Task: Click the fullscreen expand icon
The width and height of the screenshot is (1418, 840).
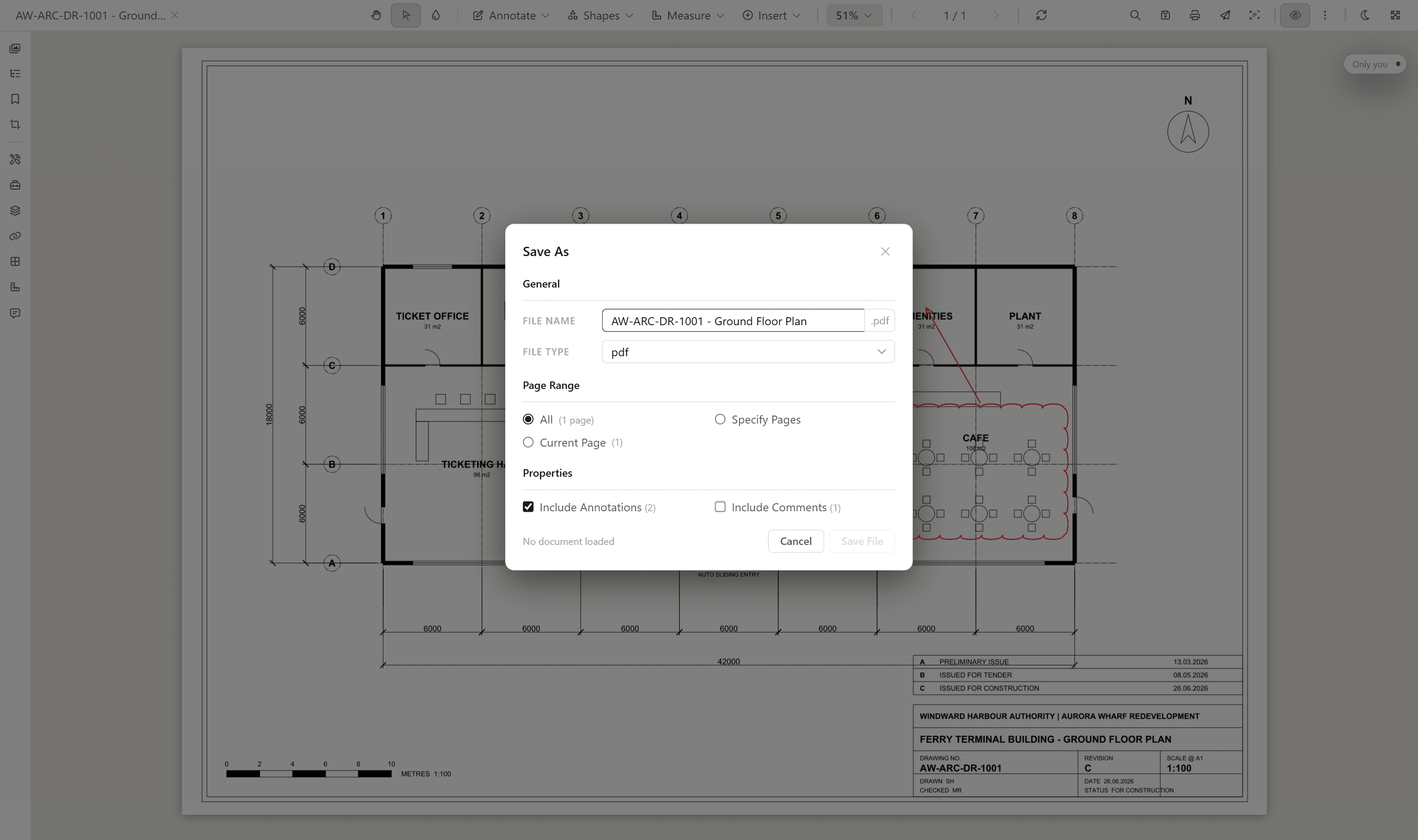Action: 1395,15
